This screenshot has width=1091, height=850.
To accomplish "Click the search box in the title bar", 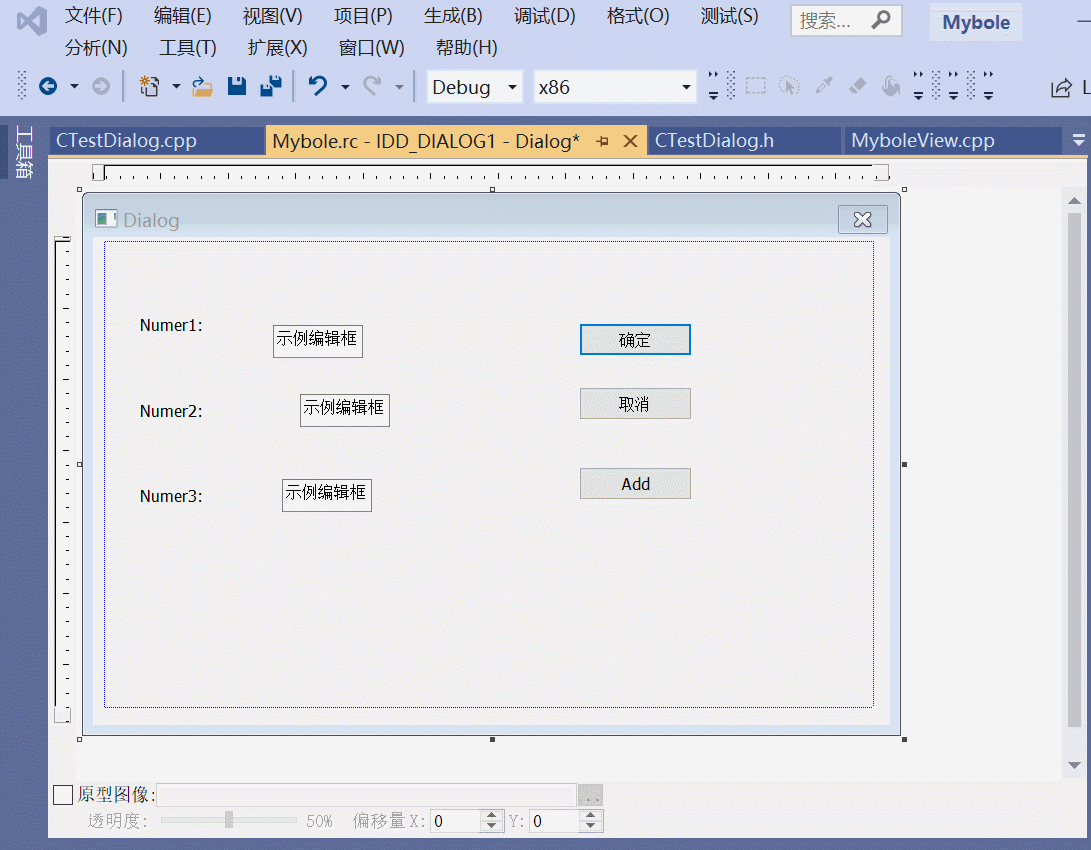I will 846,21.
